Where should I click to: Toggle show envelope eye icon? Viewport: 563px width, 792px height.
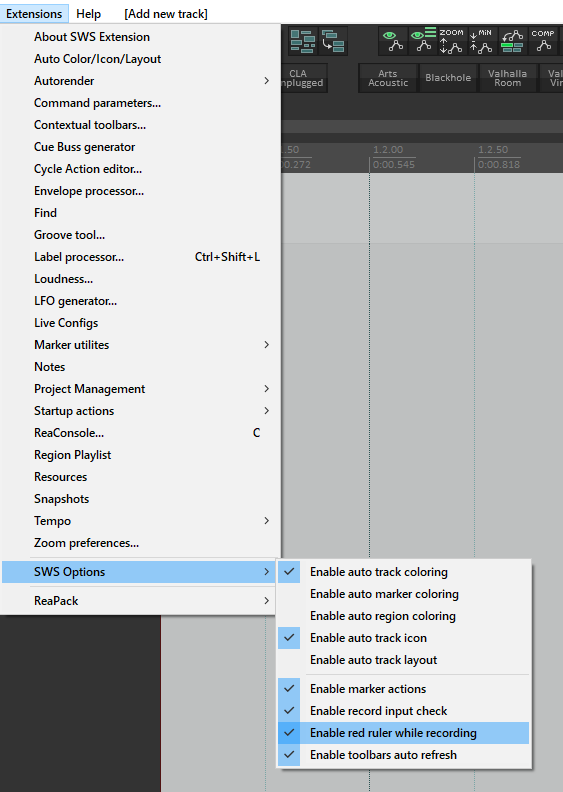click(393, 41)
